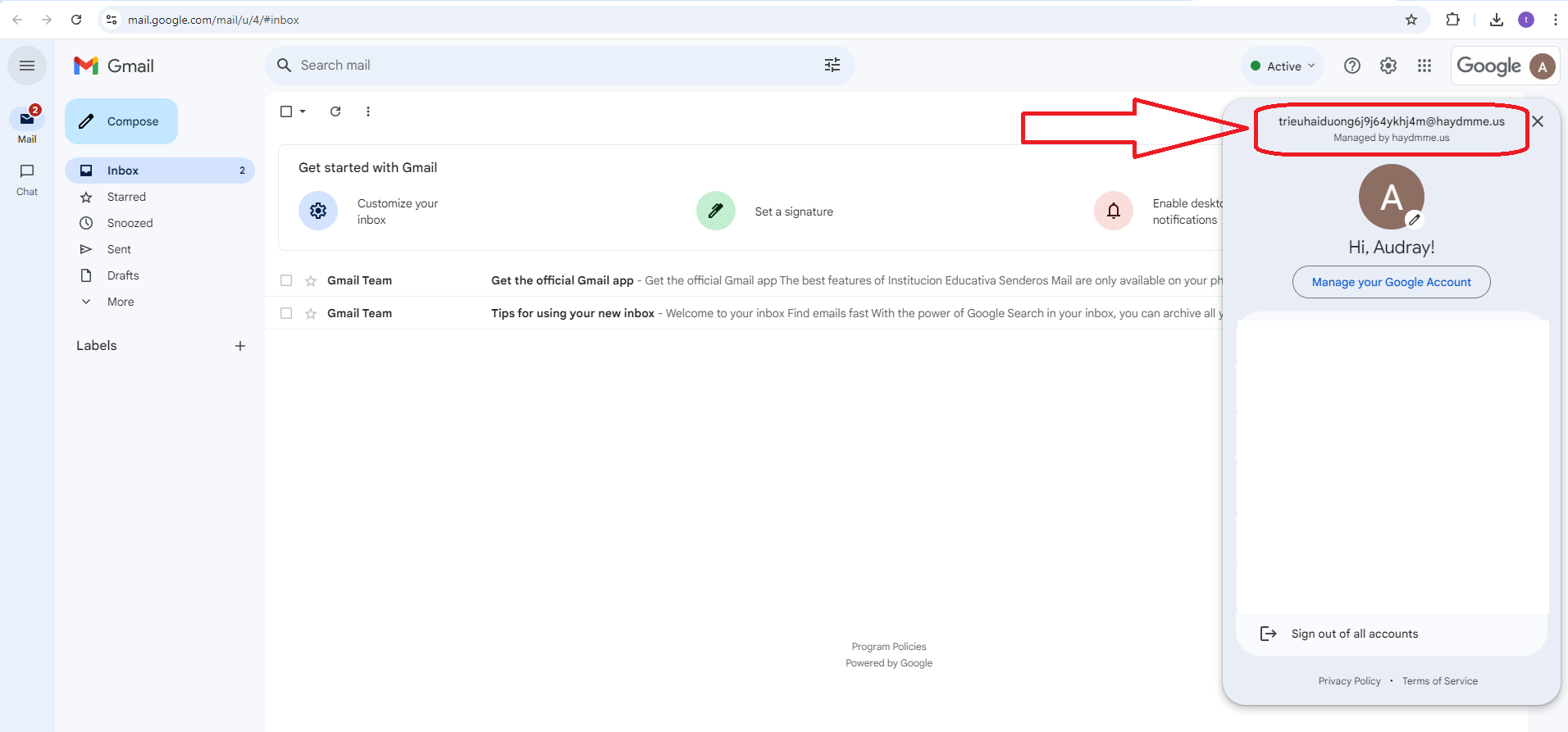1568x732 pixels.
Task: Click the search options filter icon
Action: [832, 66]
